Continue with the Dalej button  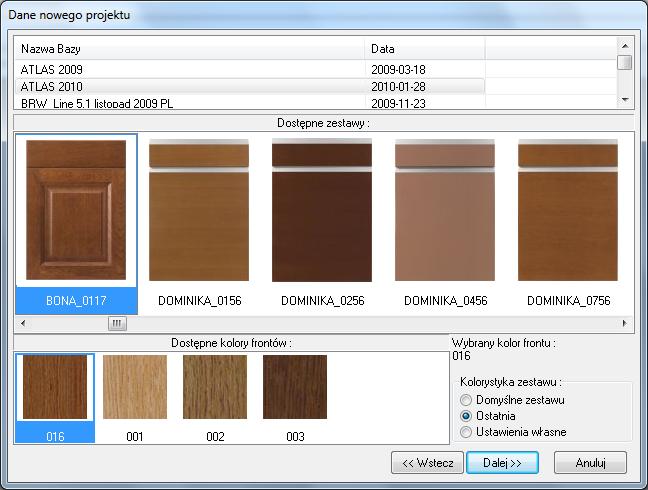502,463
